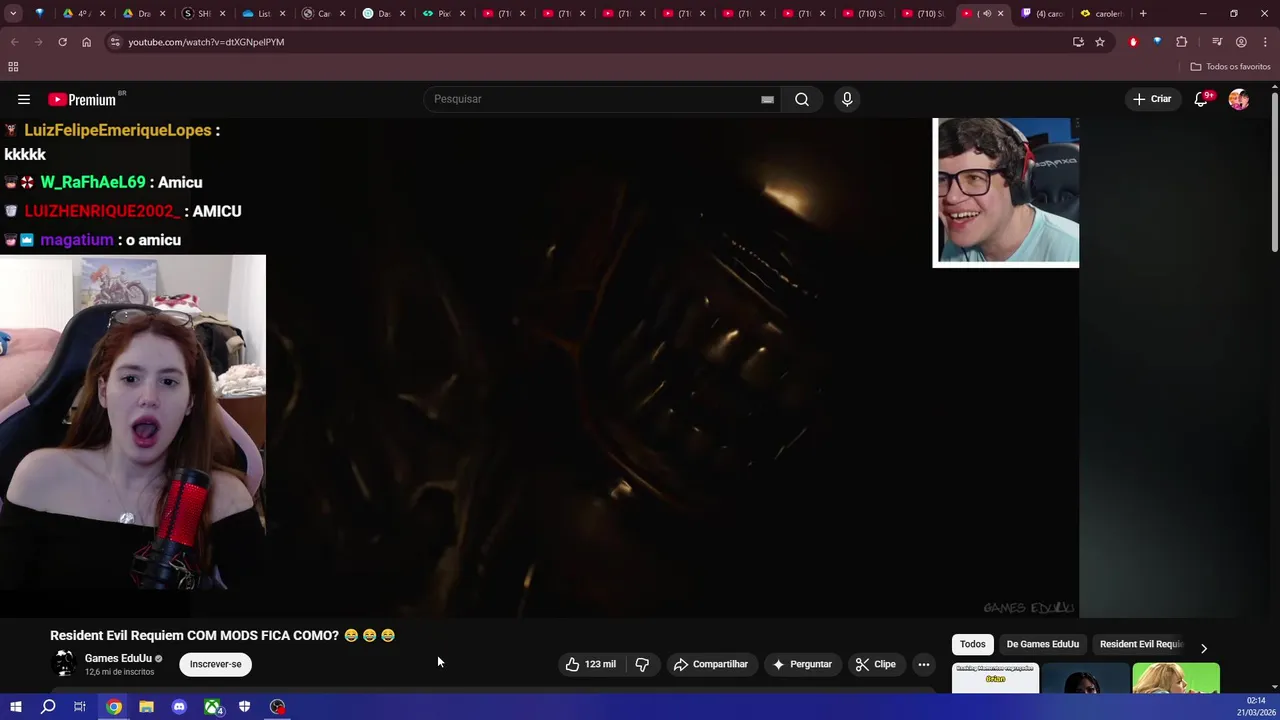Open the apps grid in bookmarks bar
Viewport: 1280px width, 720px height.
(13, 67)
